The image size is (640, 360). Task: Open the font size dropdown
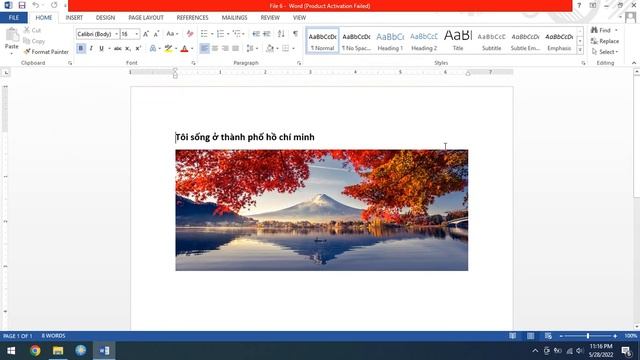point(137,34)
